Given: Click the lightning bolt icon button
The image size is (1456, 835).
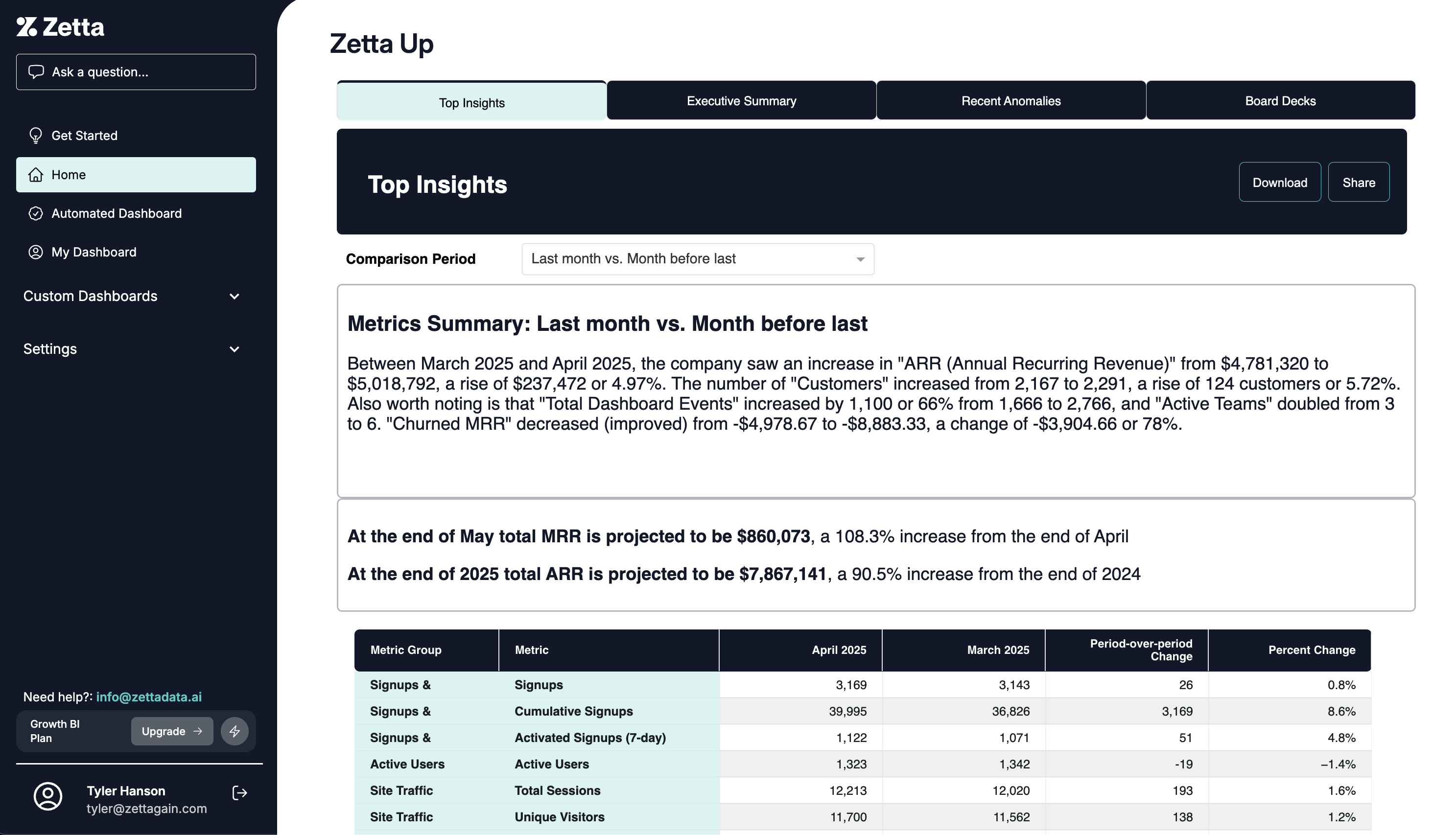Looking at the screenshot, I should point(235,731).
